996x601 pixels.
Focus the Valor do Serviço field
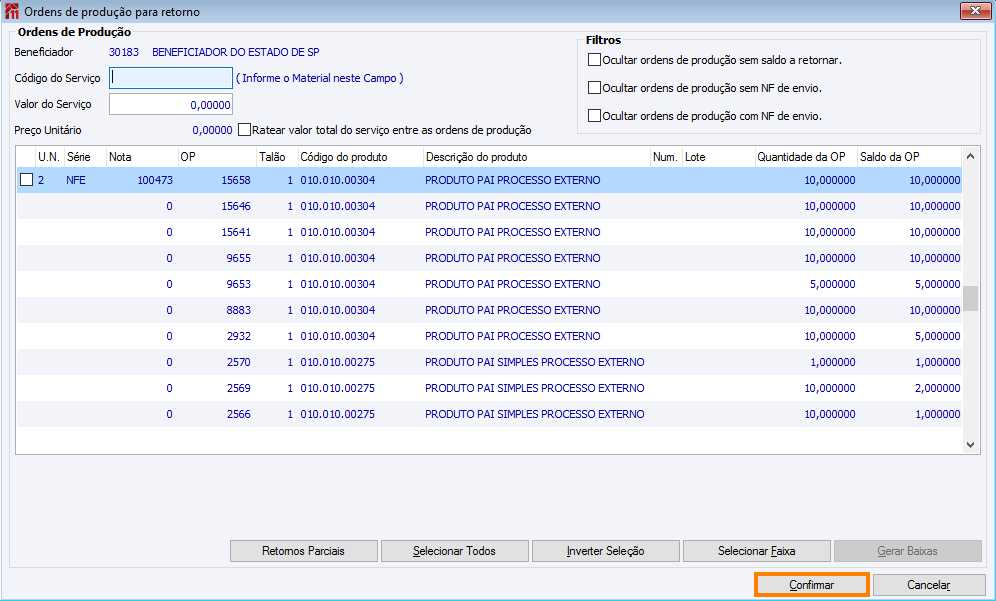[x=171, y=104]
